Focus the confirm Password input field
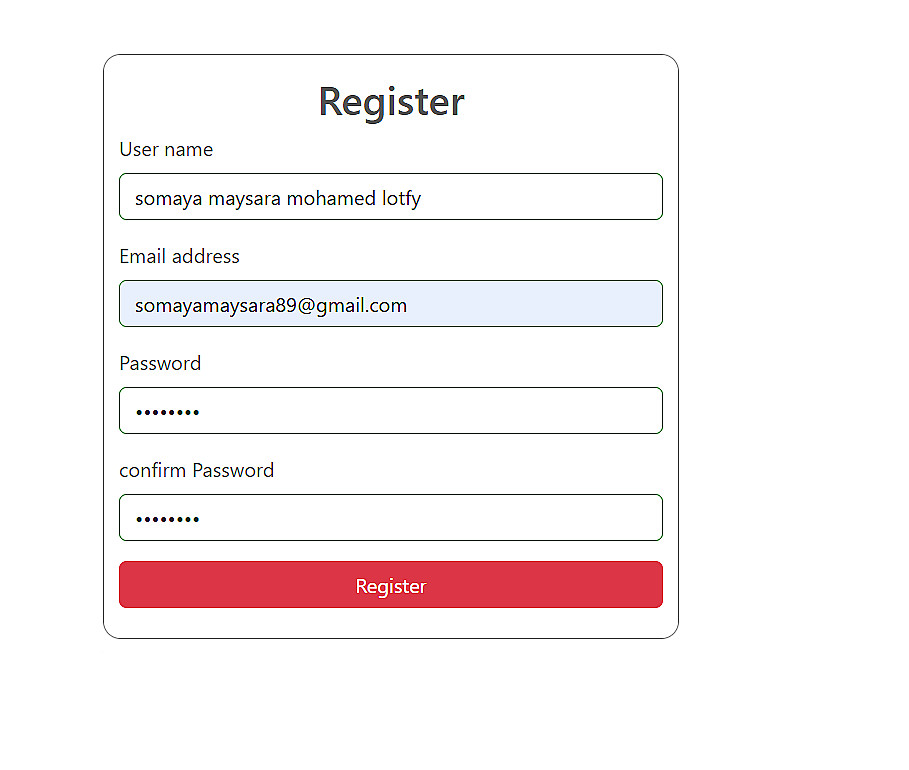 [391, 517]
